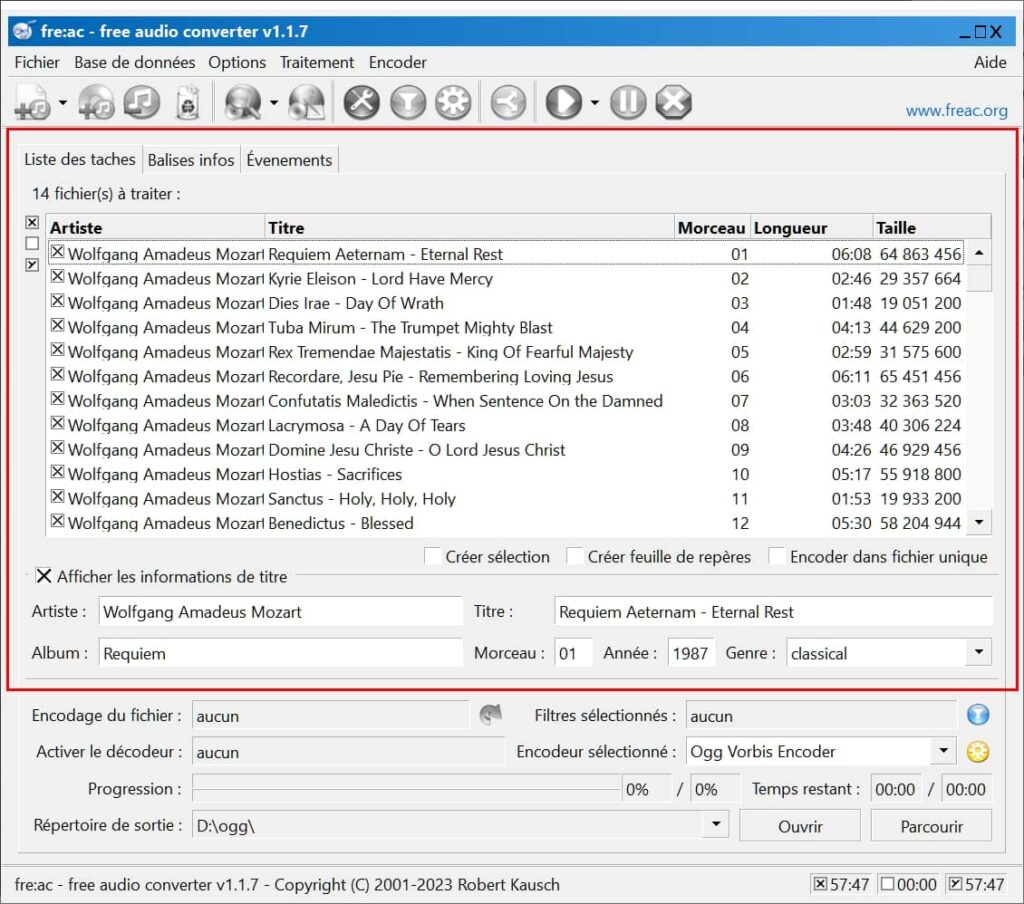Toggle Afficher les informations de titre
Viewport: 1024px width, 904px height.
pyautogui.click(x=43, y=576)
